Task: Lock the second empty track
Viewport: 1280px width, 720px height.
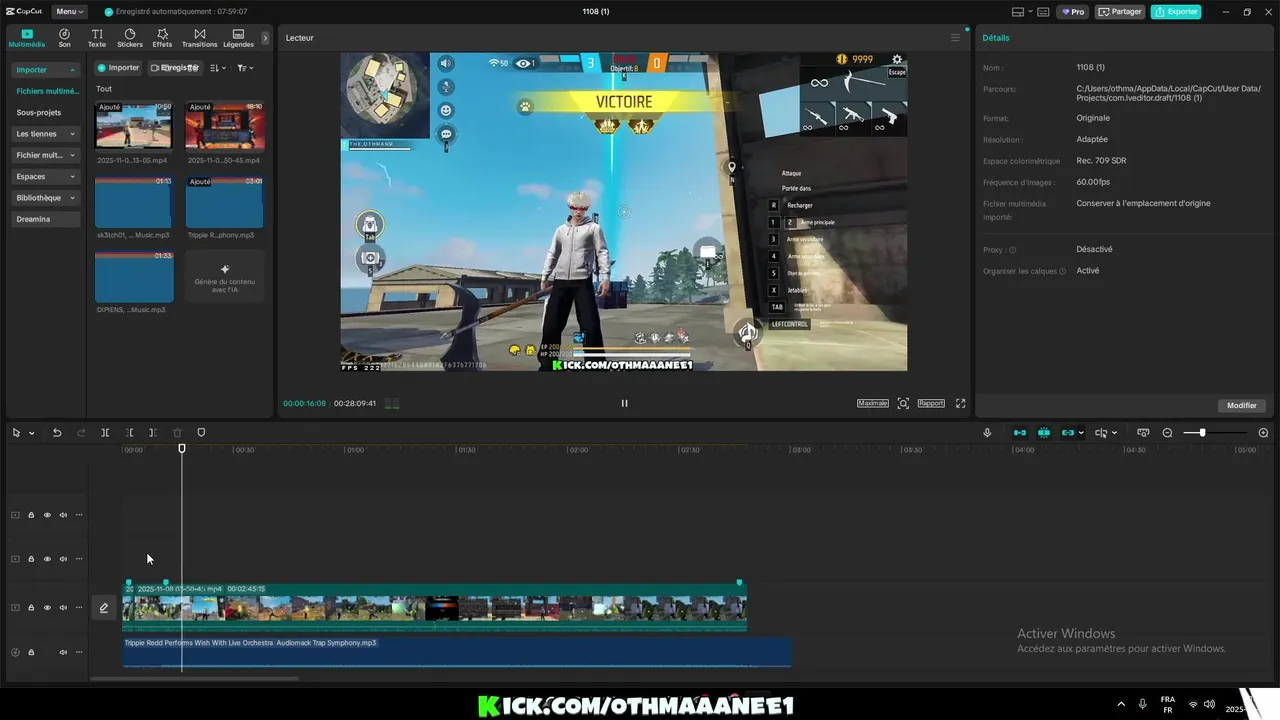Action: click(x=31, y=559)
